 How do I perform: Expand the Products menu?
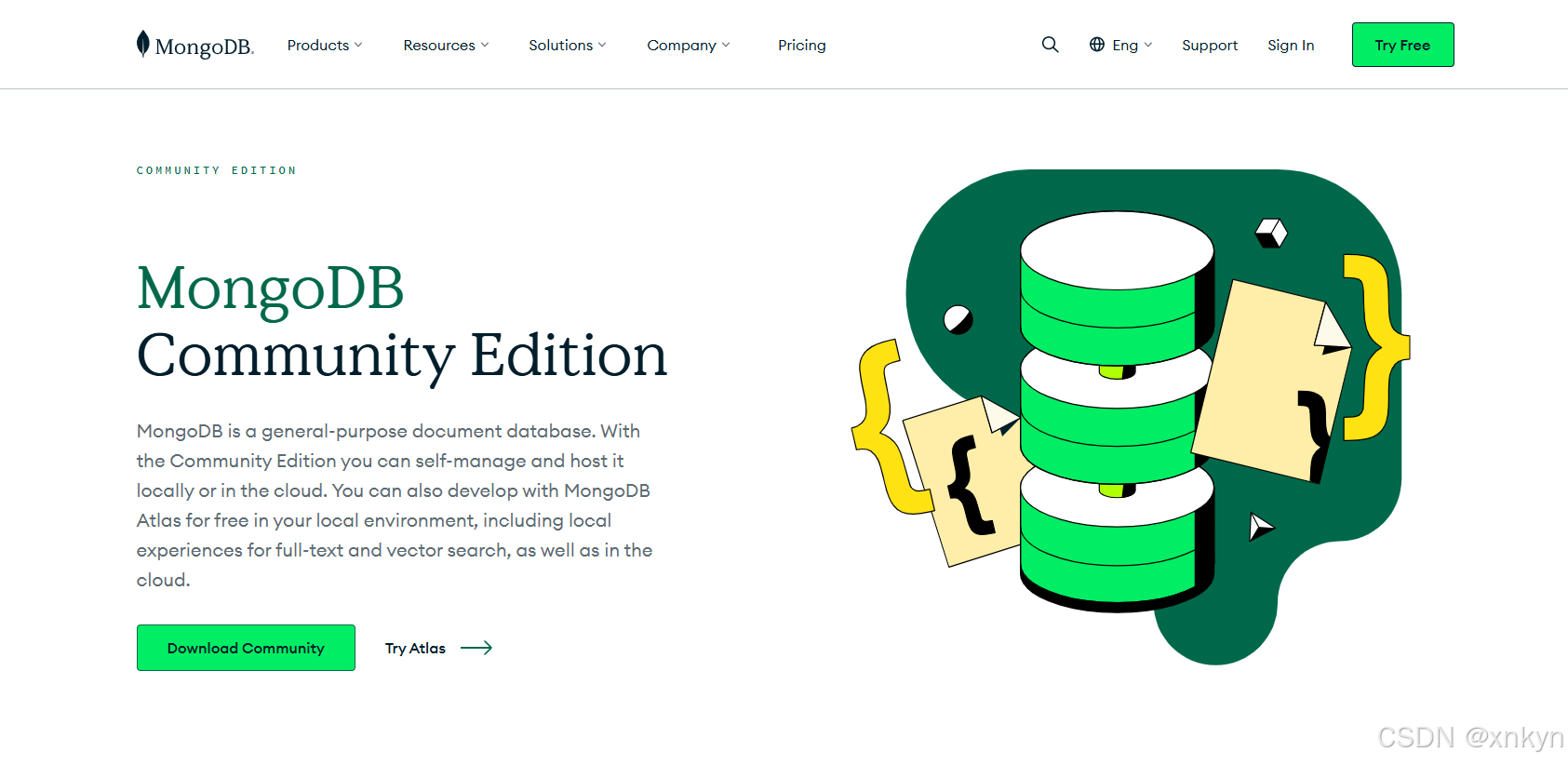click(x=325, y=45)
